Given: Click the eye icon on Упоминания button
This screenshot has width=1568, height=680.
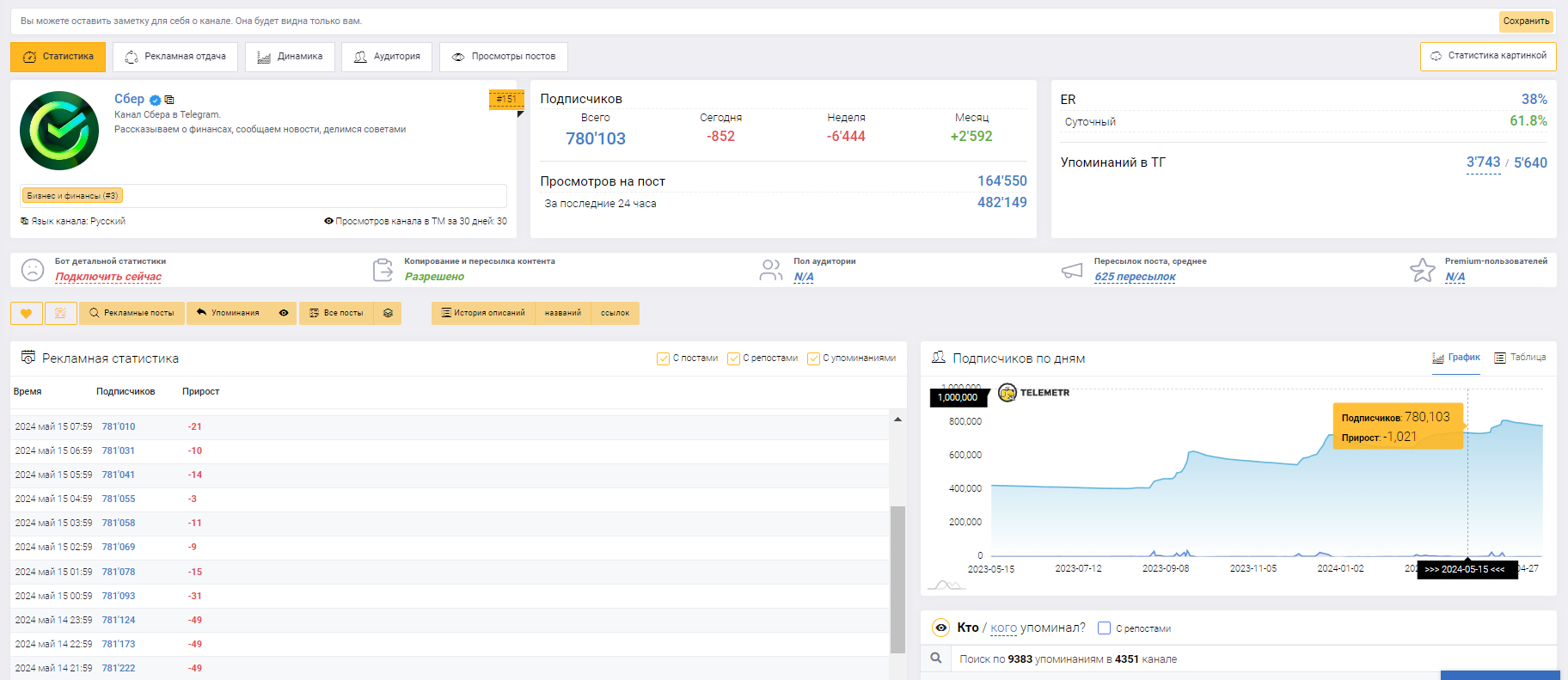Looking at the screenshot, I should (284, 314).
